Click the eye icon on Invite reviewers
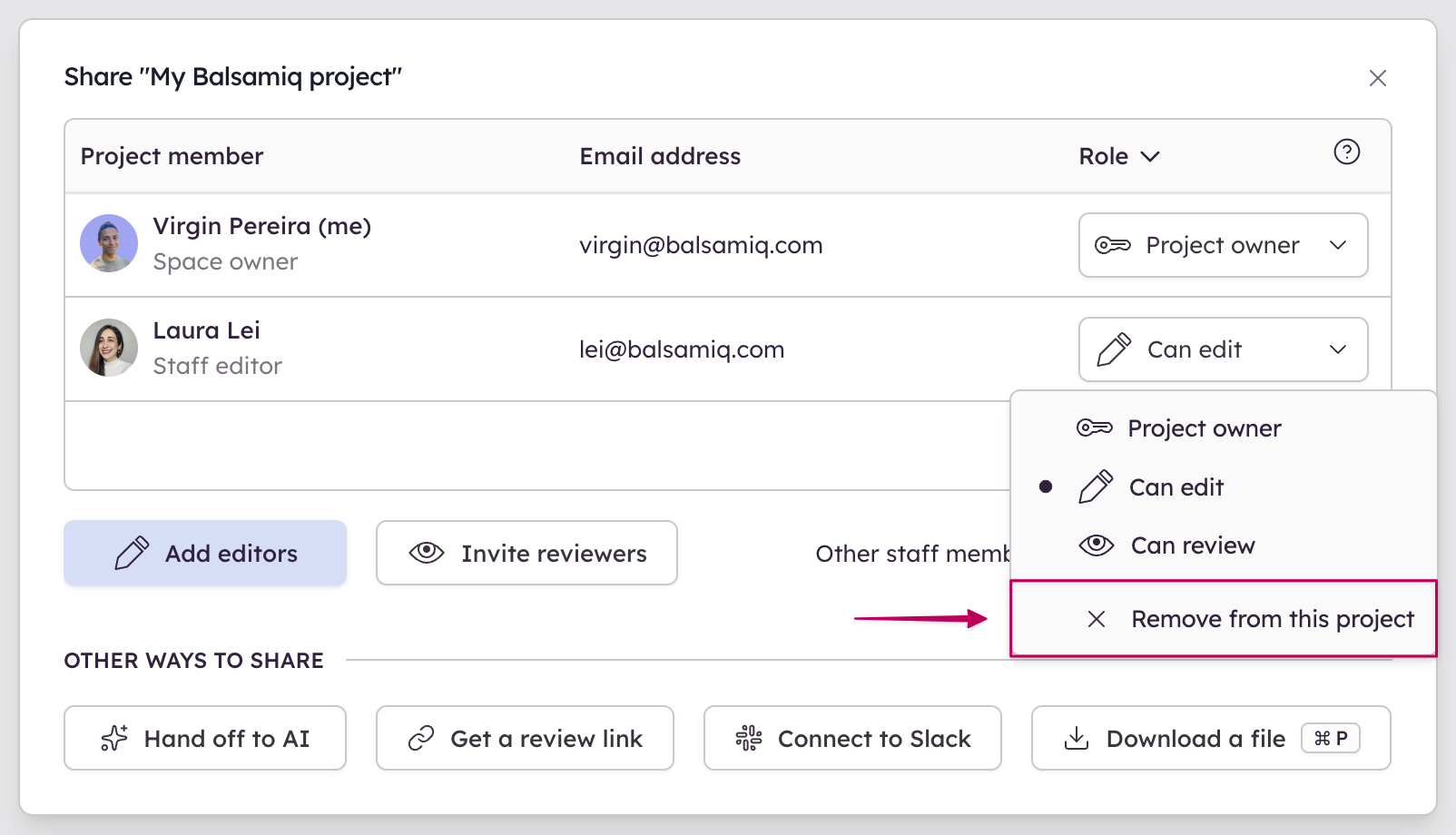The image size is (1456, 835). pos(427,553)
